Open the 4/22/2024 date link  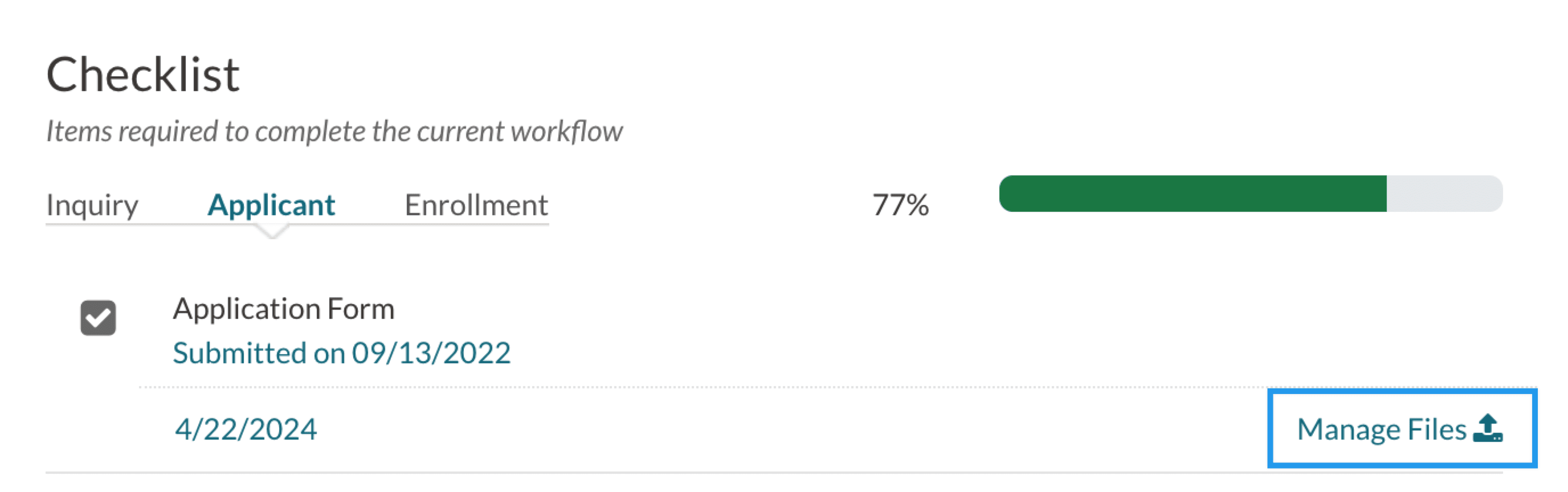(246, 429)
